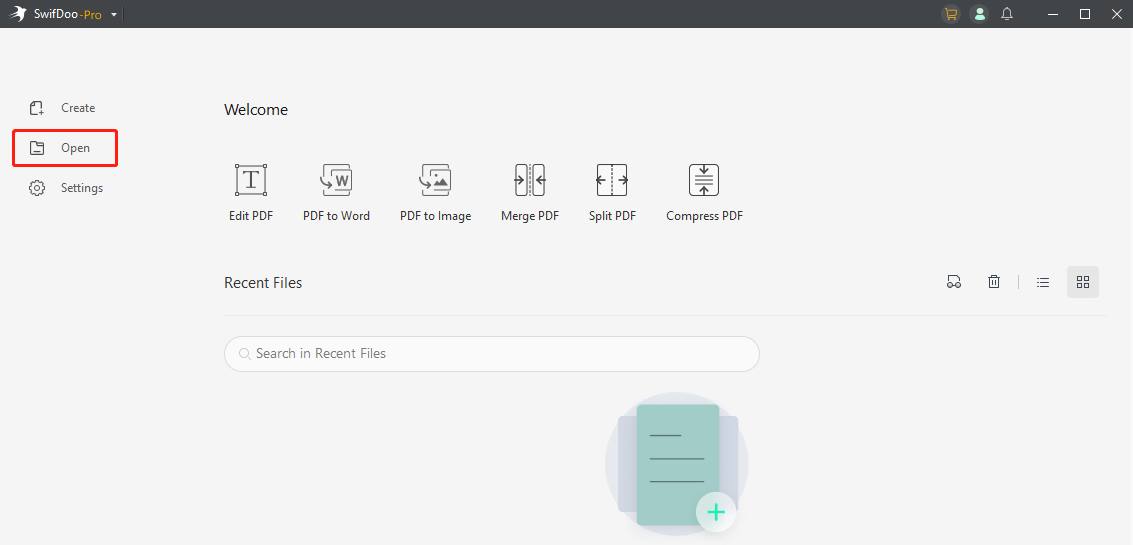The image size is (1133, 545).
Task: Select Open in the sidebar
Action: point(65,148)
